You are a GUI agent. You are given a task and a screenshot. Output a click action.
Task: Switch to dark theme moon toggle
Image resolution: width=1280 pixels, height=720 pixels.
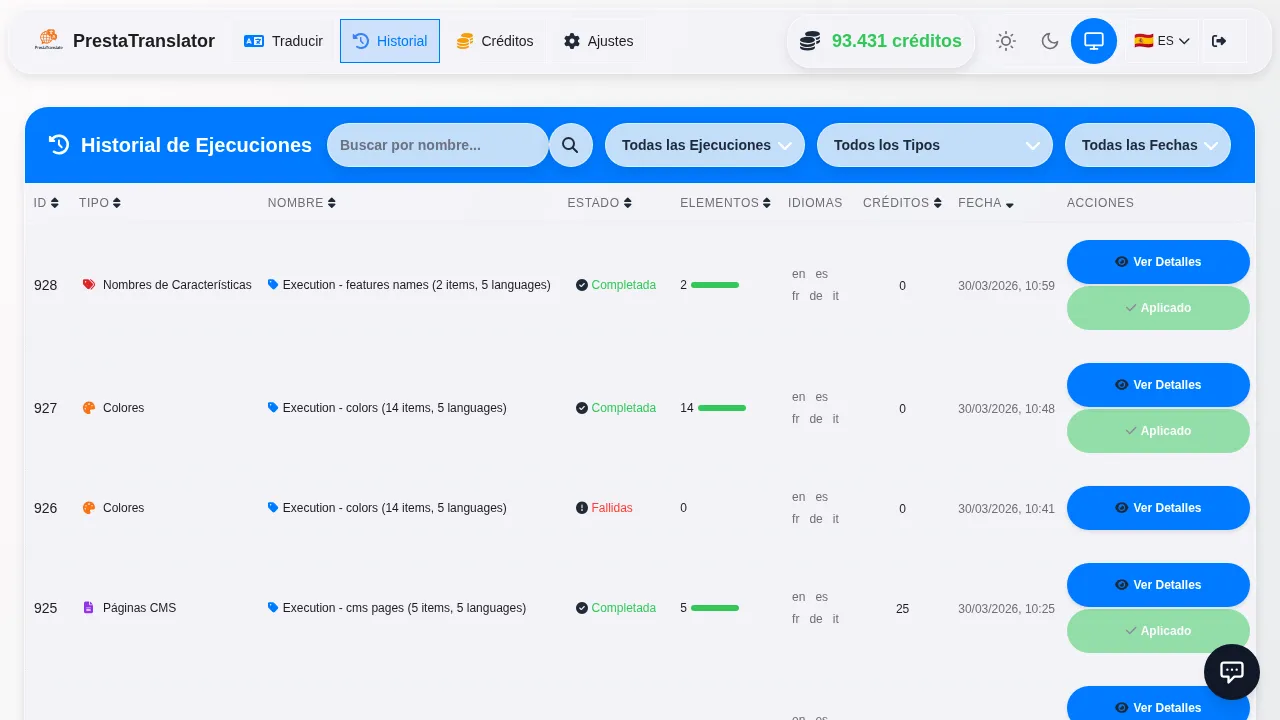(1049, 41)
